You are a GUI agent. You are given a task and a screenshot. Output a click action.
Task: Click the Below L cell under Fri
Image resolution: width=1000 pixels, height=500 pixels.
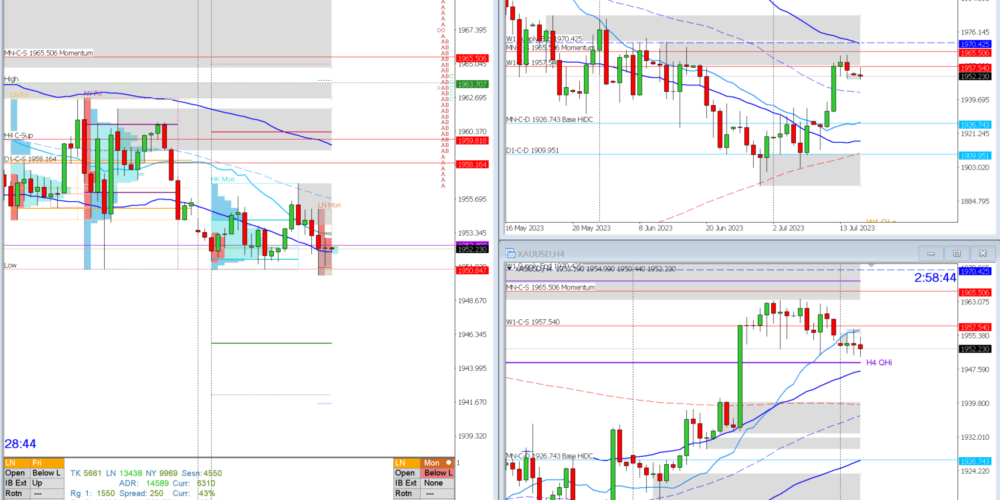click(47, 473)
